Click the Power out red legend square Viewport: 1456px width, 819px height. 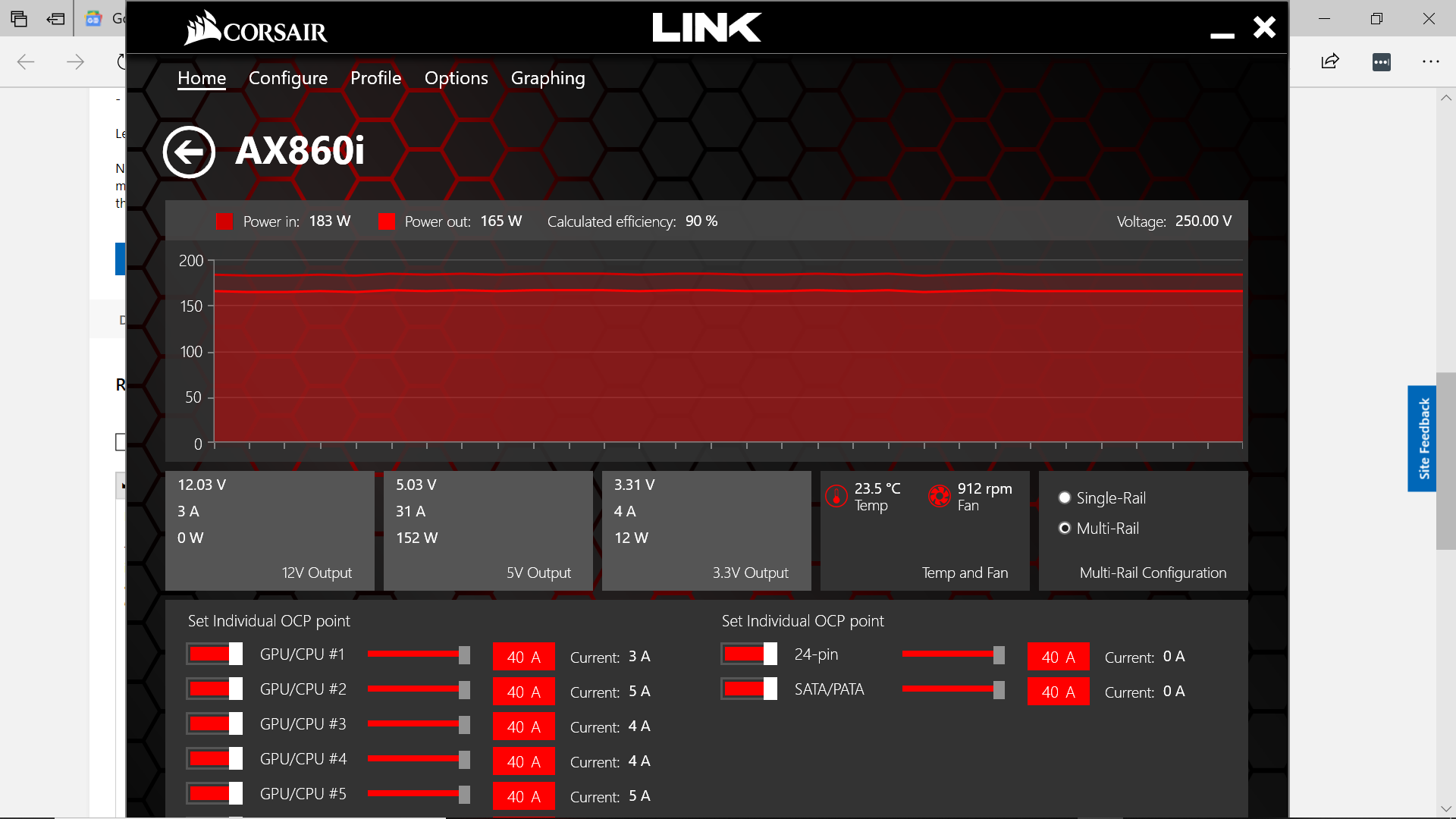[387, 221]
